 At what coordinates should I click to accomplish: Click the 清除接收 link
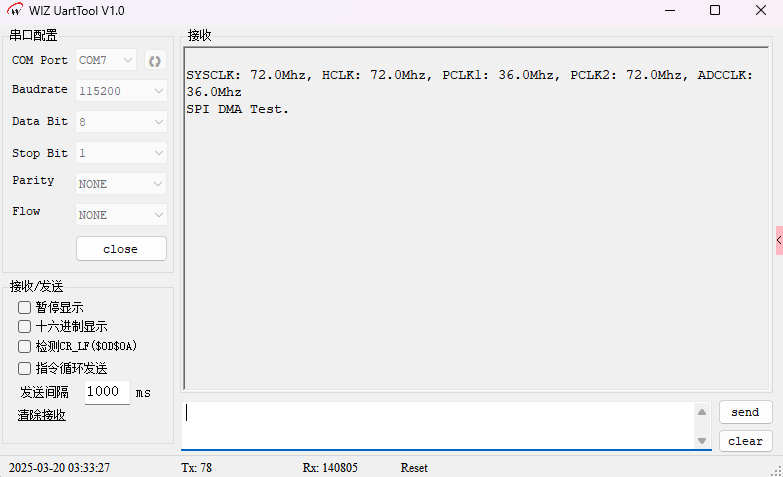42,415
